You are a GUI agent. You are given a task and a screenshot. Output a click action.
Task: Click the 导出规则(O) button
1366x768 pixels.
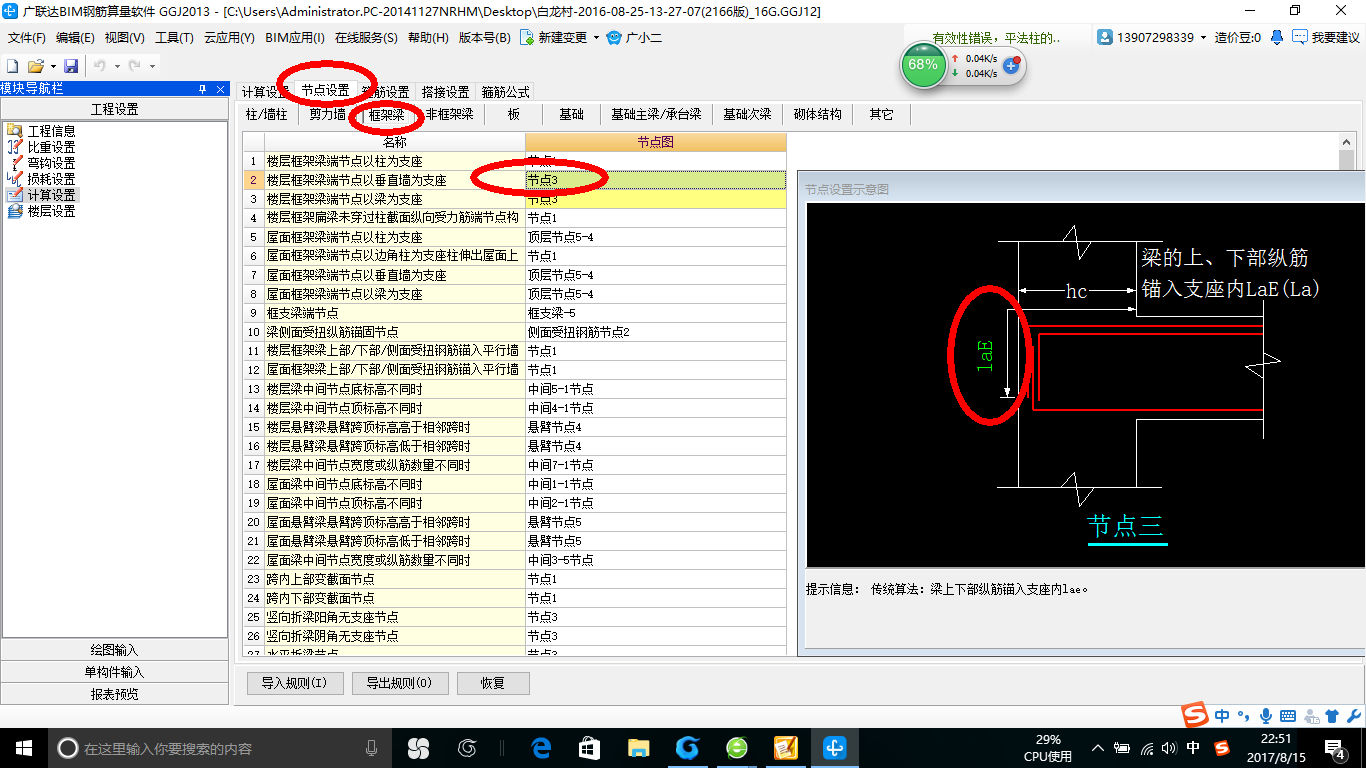coord(399,683)
